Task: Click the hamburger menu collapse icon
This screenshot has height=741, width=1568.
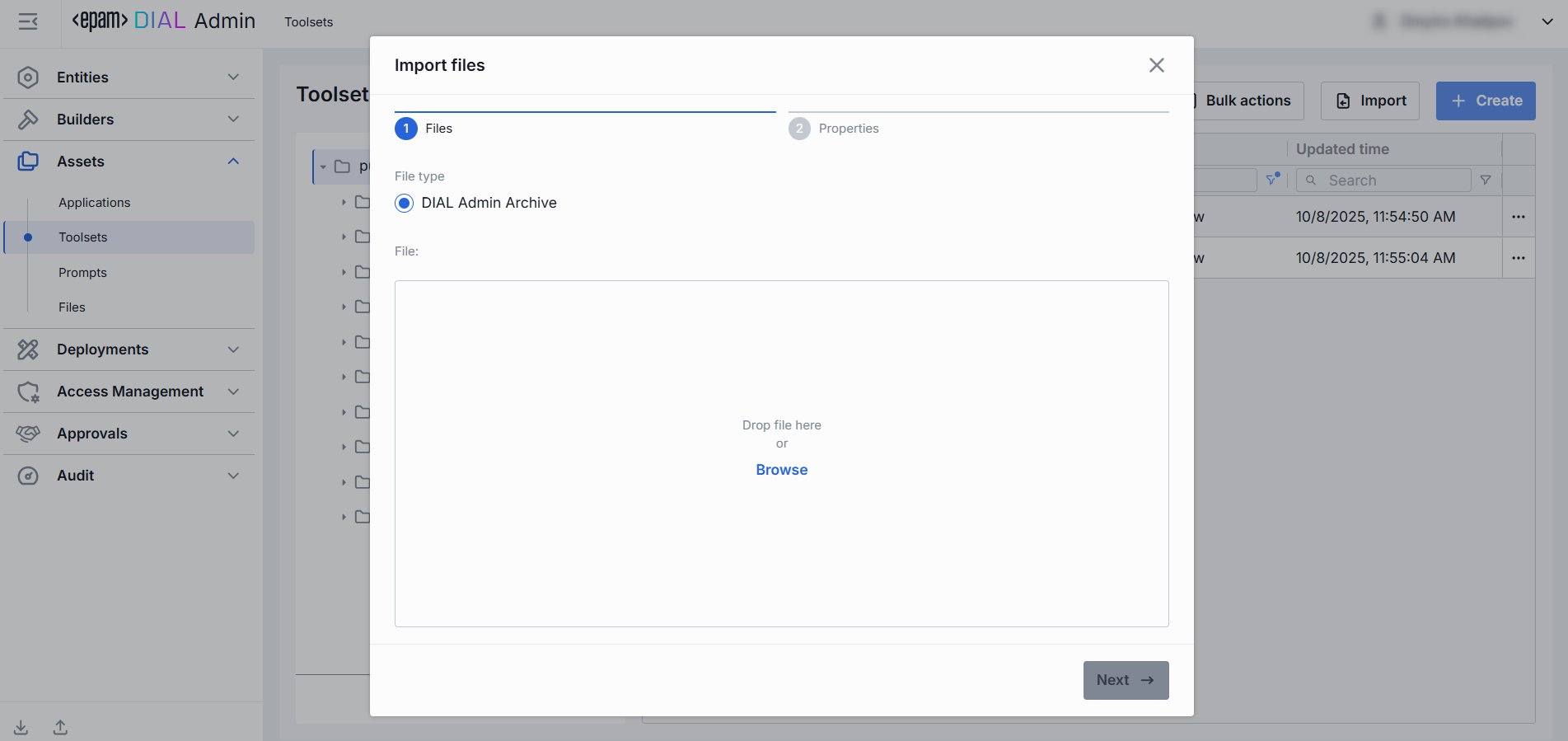Action: click(28, 22)
